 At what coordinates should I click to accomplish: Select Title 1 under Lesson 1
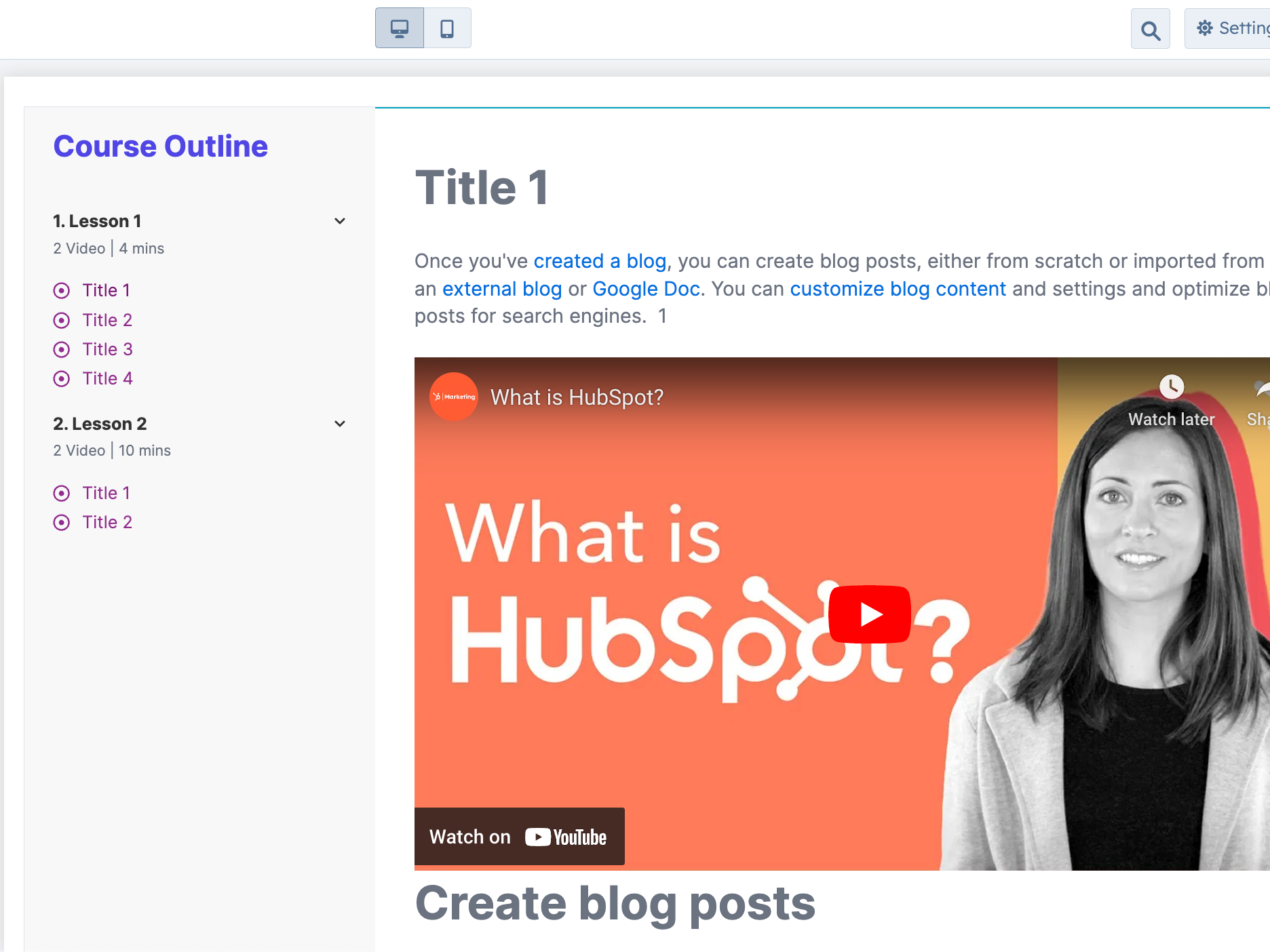pos(107,290)
